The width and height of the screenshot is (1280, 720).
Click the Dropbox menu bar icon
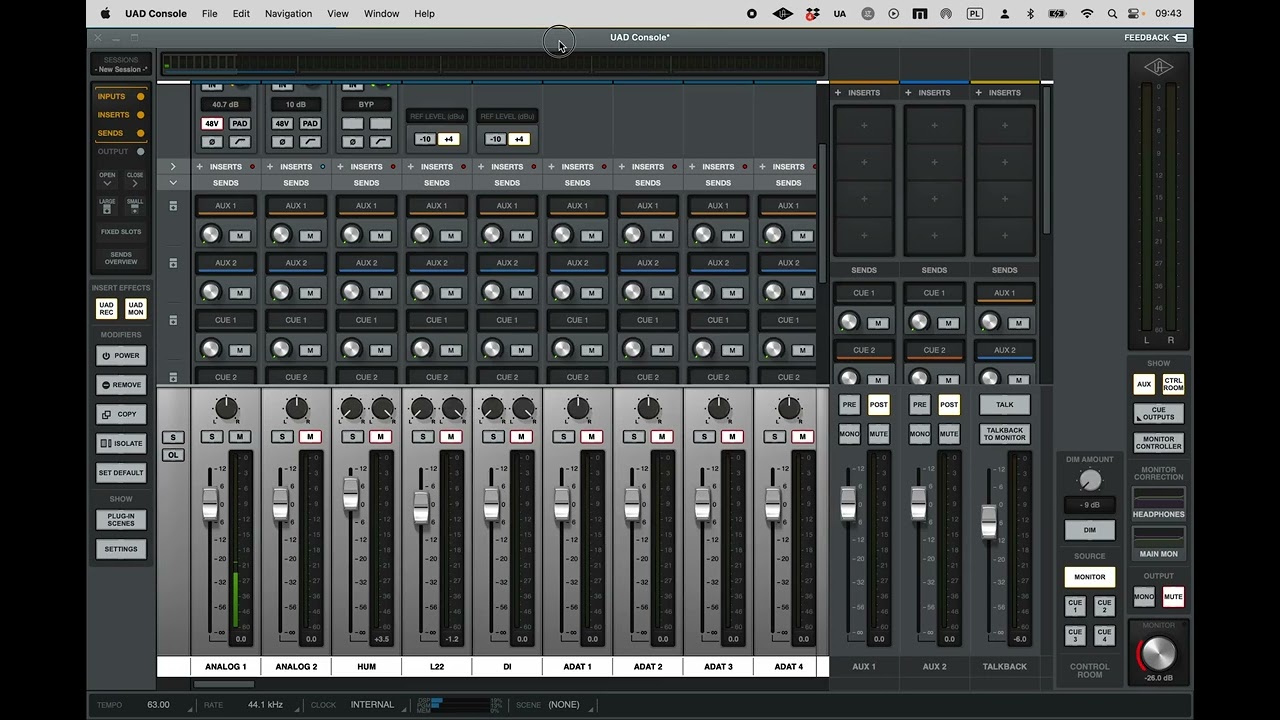(813, 14)
